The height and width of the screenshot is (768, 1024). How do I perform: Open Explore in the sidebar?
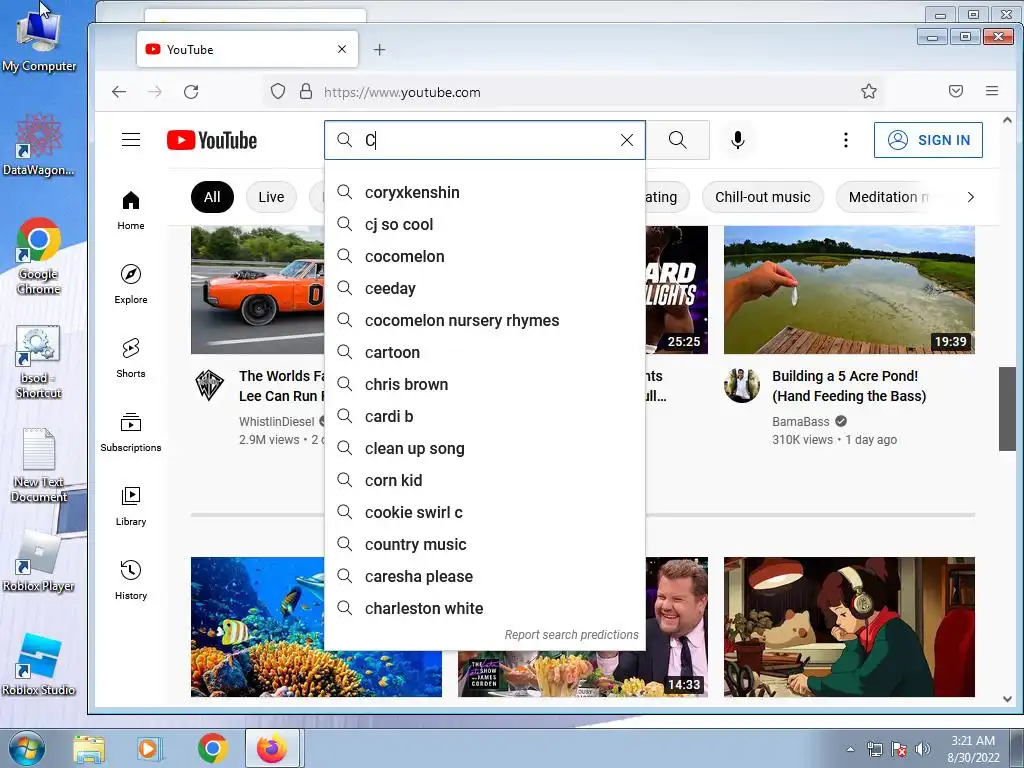131,284
